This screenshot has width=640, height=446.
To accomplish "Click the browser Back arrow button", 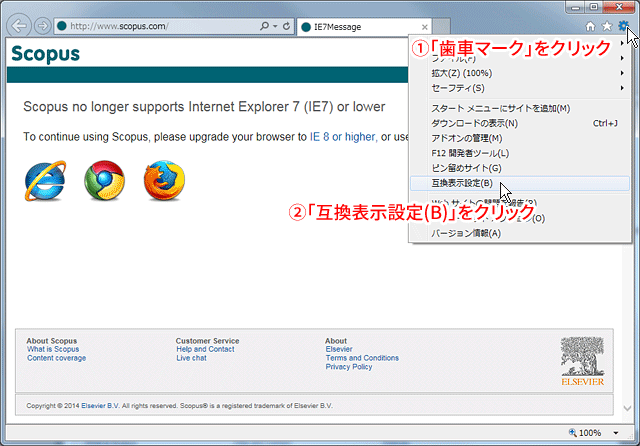I will click(18, 26).
